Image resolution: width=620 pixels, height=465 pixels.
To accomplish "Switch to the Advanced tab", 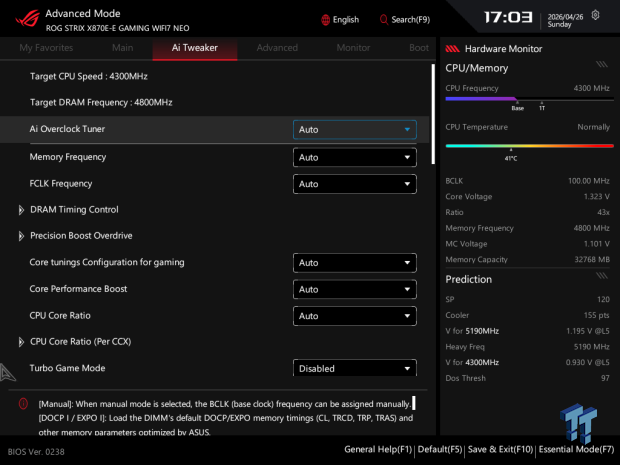I will click(x=277, y=48).
